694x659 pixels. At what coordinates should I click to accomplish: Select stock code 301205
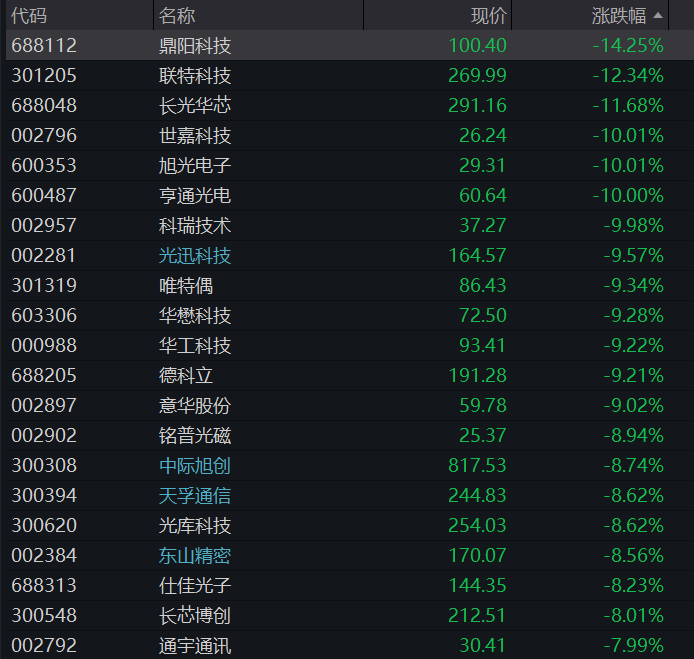pyautogui.click(x=44, y=75)
